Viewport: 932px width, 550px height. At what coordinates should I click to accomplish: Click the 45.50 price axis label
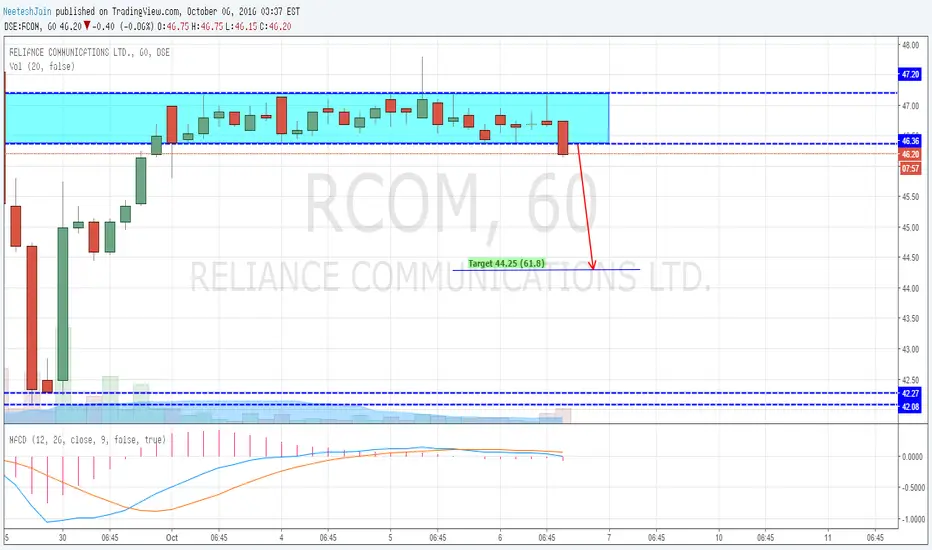(x=910, y=197)
